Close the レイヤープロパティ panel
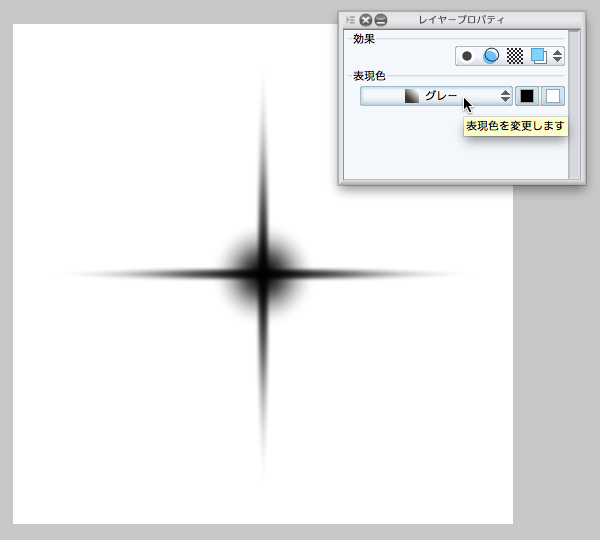 (x=366, y=20)
